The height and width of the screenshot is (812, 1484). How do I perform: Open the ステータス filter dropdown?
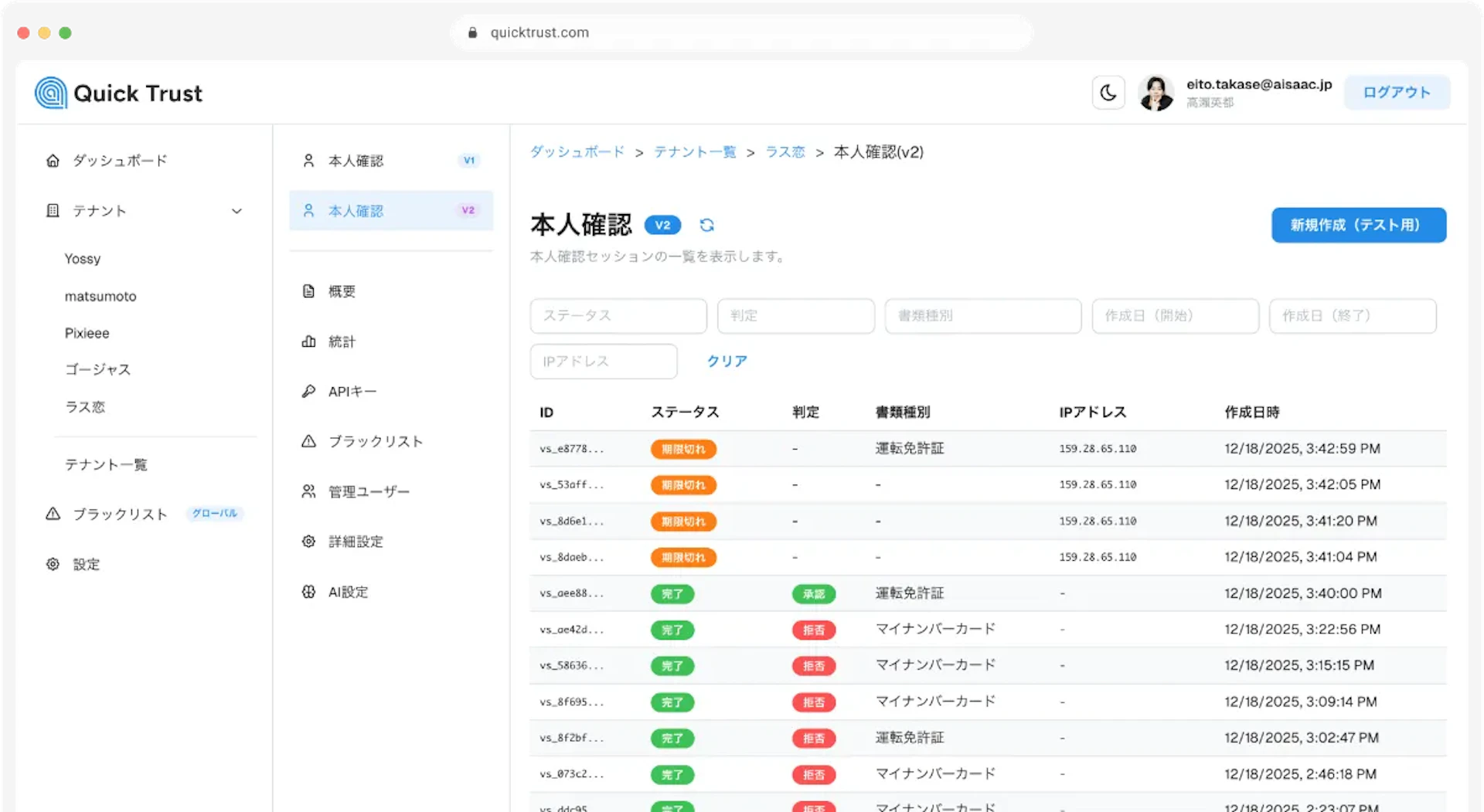(618, 316)
